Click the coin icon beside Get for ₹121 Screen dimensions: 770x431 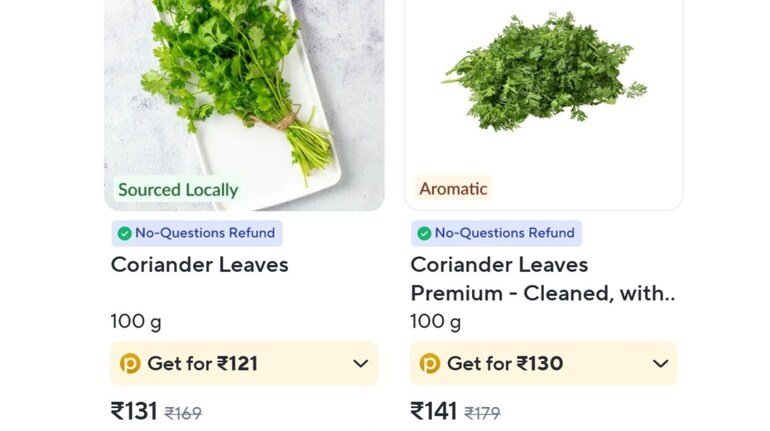coord(130,364)
